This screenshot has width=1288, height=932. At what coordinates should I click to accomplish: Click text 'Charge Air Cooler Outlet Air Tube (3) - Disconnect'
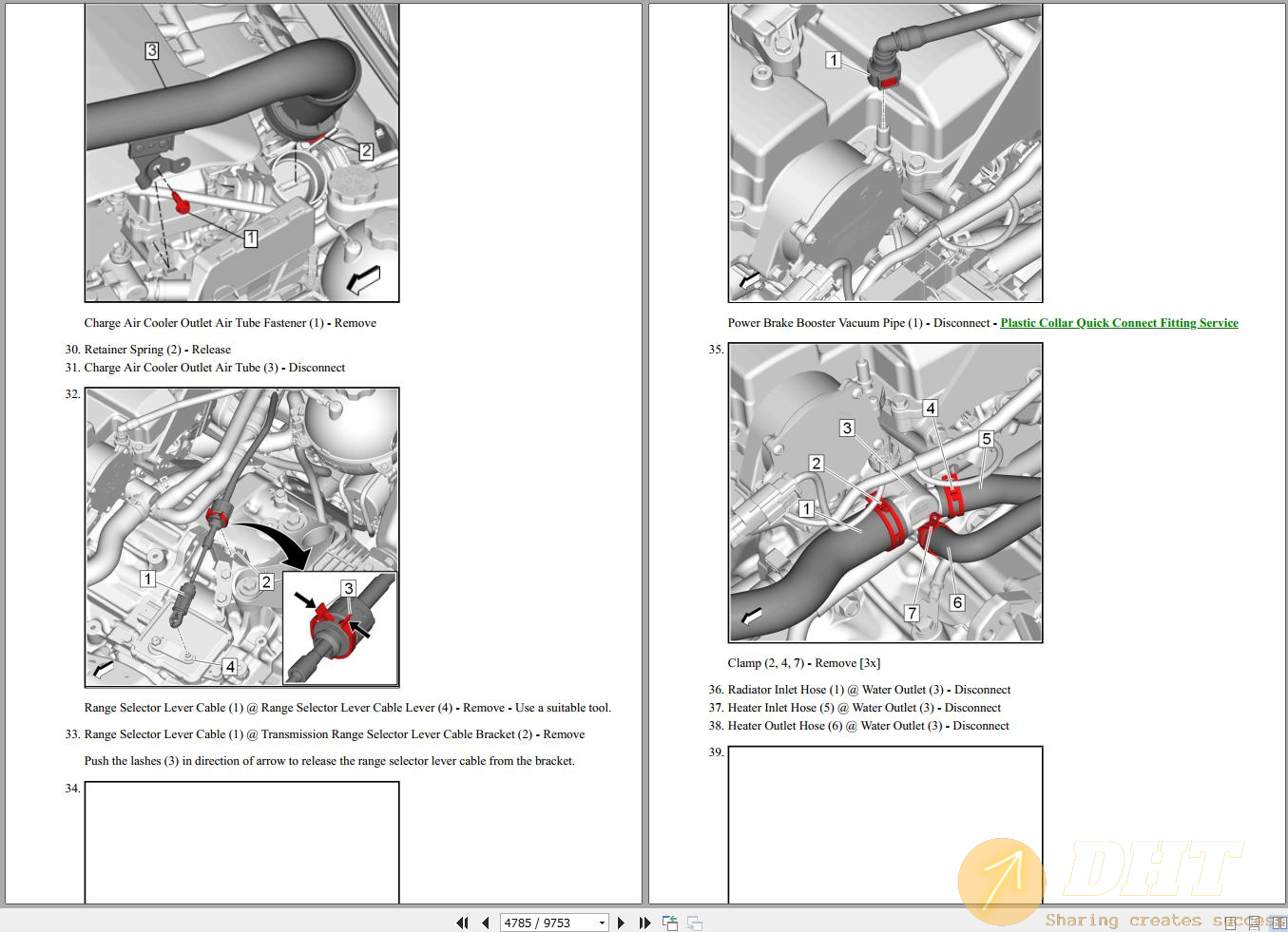215,368
